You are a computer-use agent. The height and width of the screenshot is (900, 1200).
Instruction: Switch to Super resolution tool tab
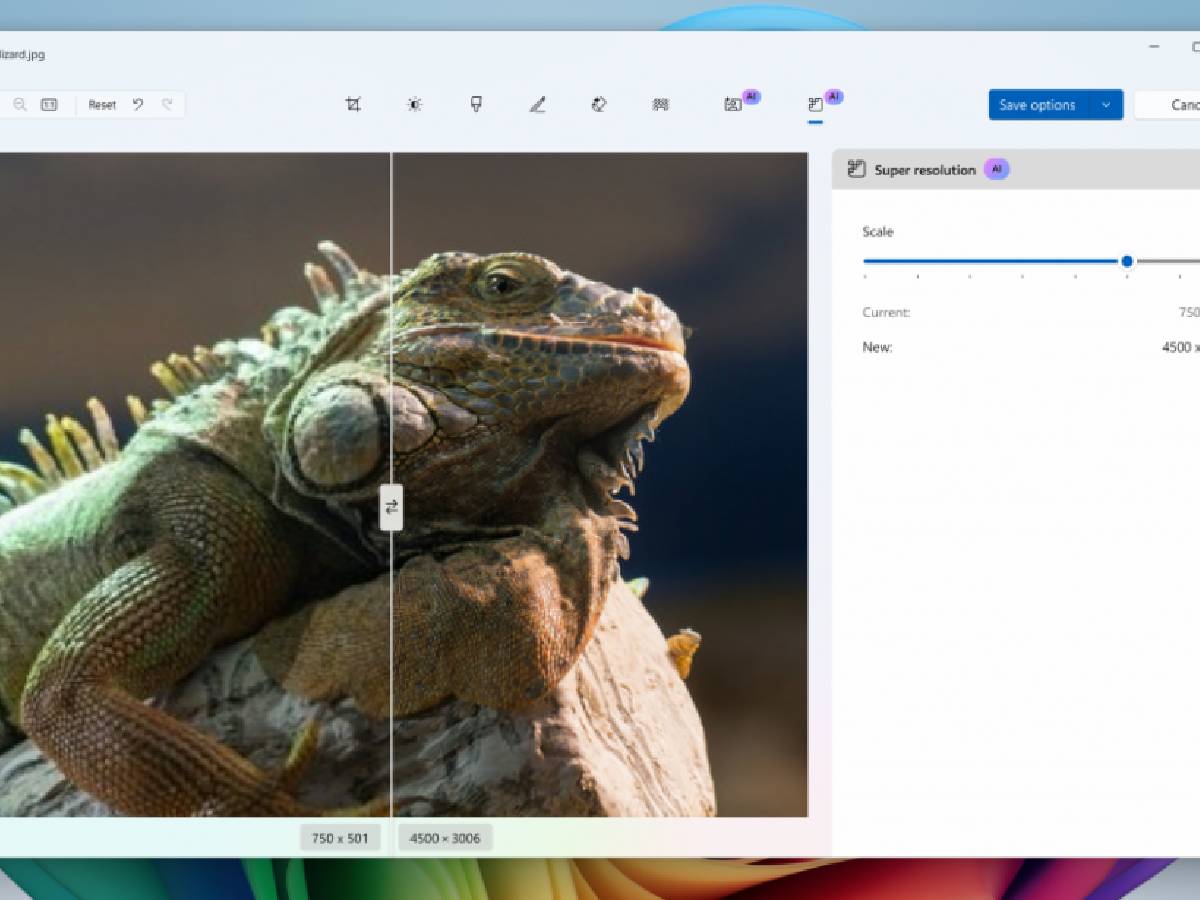coord(816,104)
